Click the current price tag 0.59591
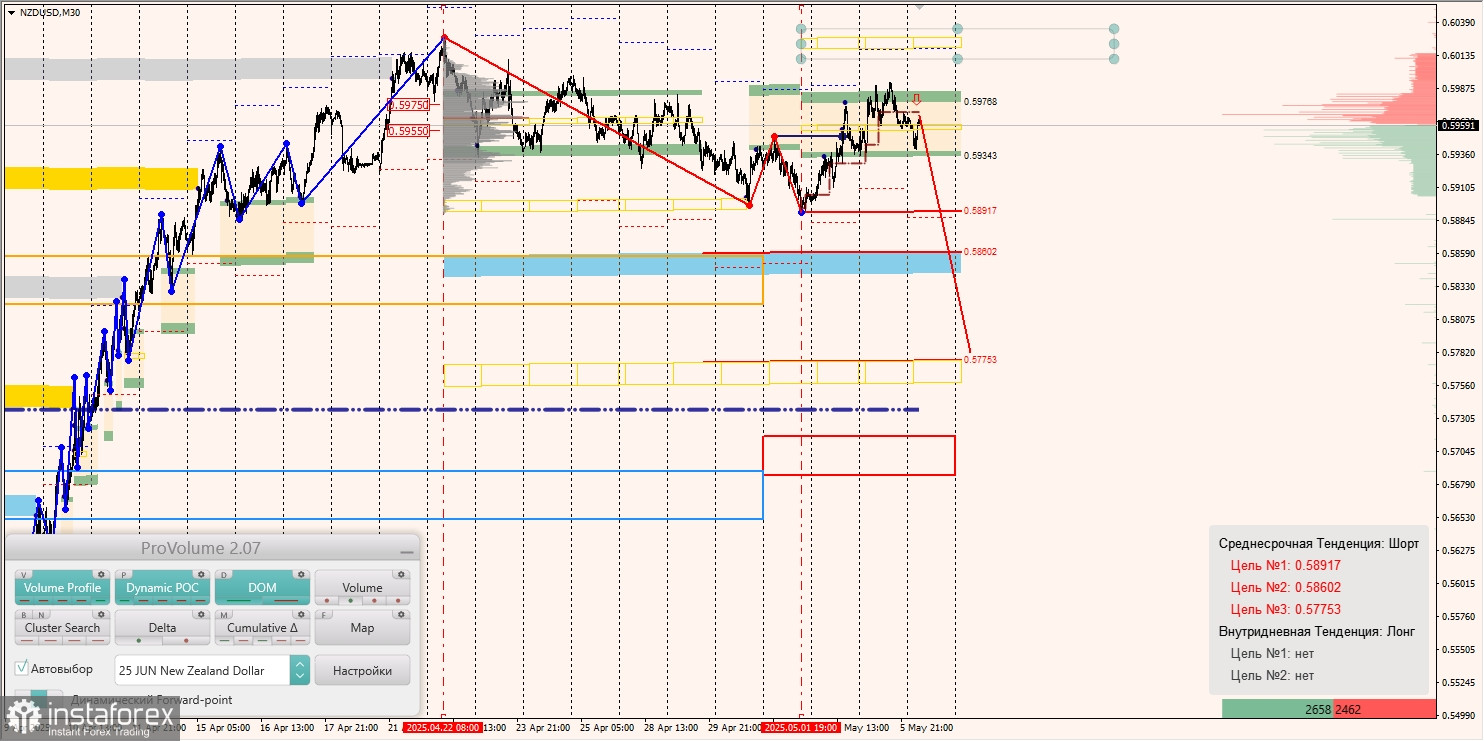The height and width of the screenshot is (741, 1484). click(x=1459, y=125)
